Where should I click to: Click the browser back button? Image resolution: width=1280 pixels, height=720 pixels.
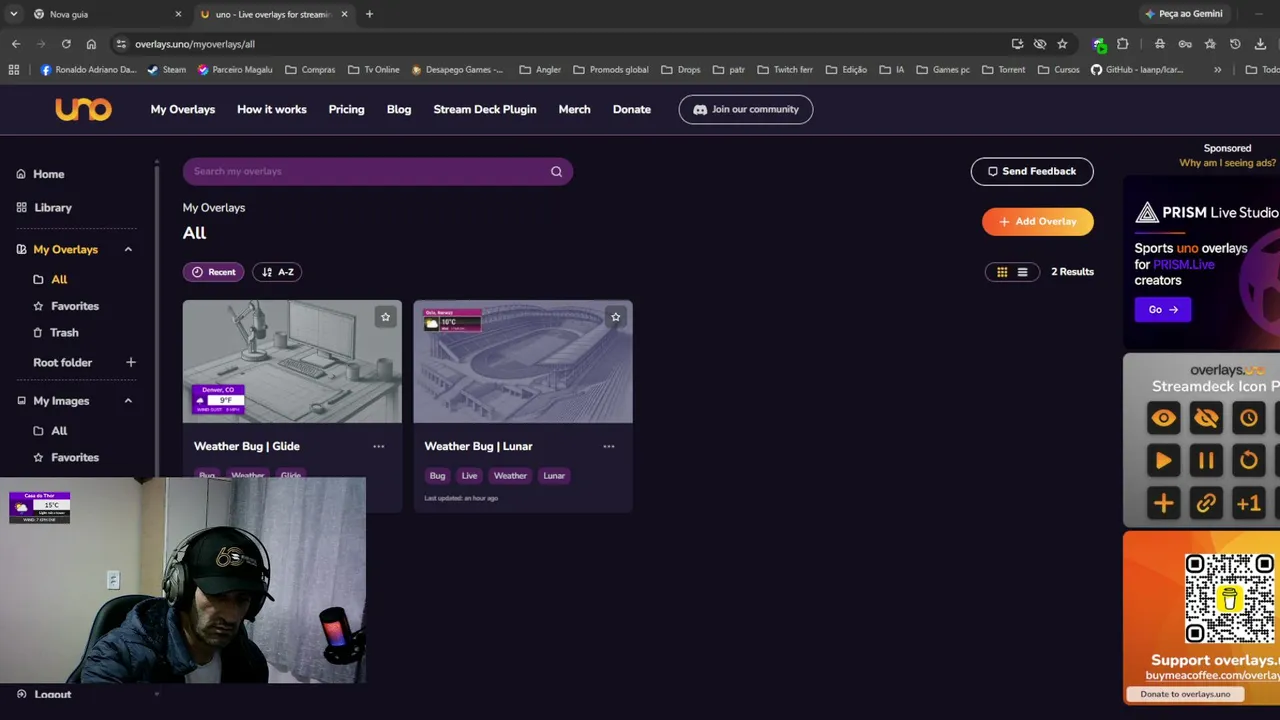pos(16,44)
